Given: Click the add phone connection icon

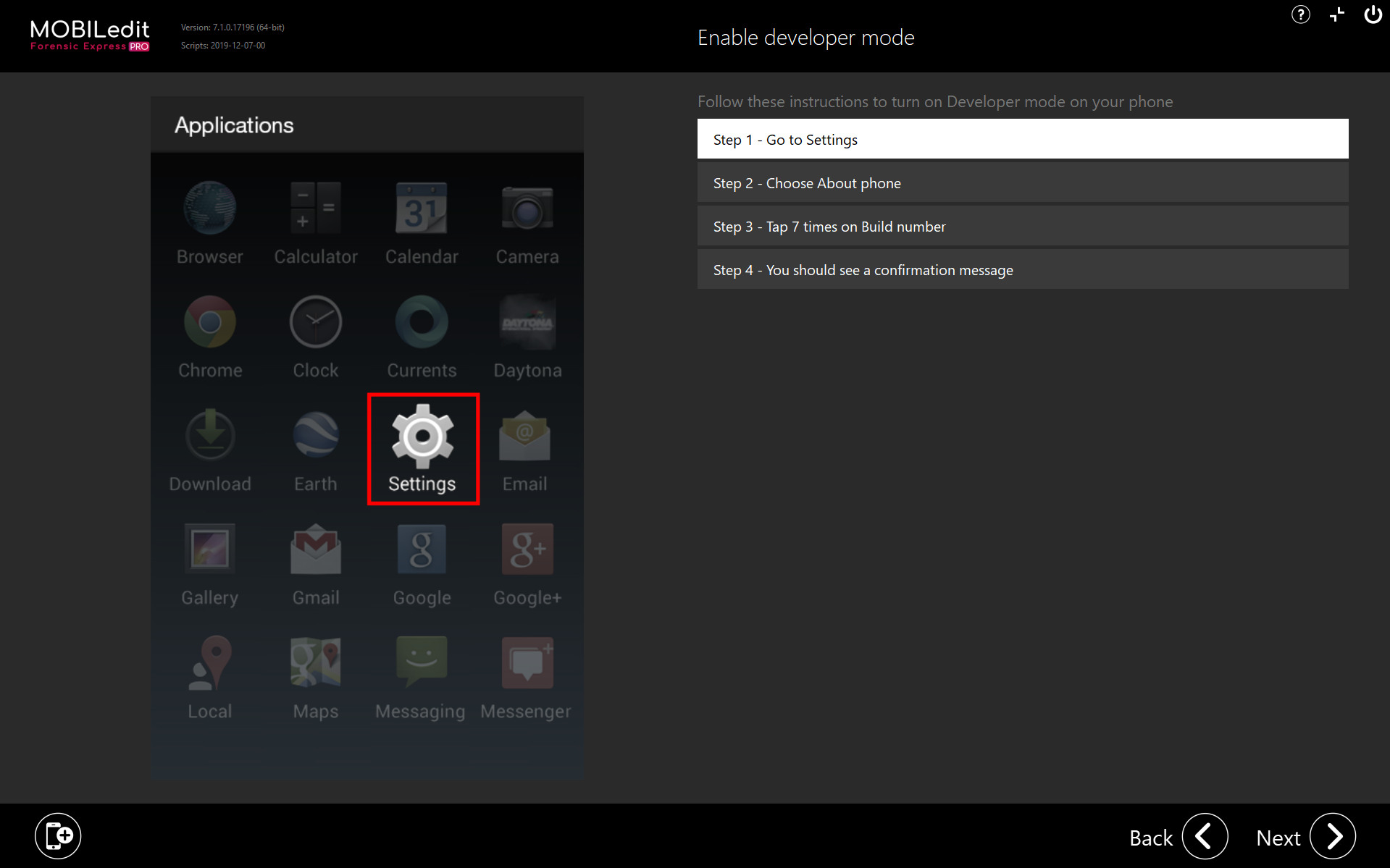Looking at the screenshot, I should 58,836.
